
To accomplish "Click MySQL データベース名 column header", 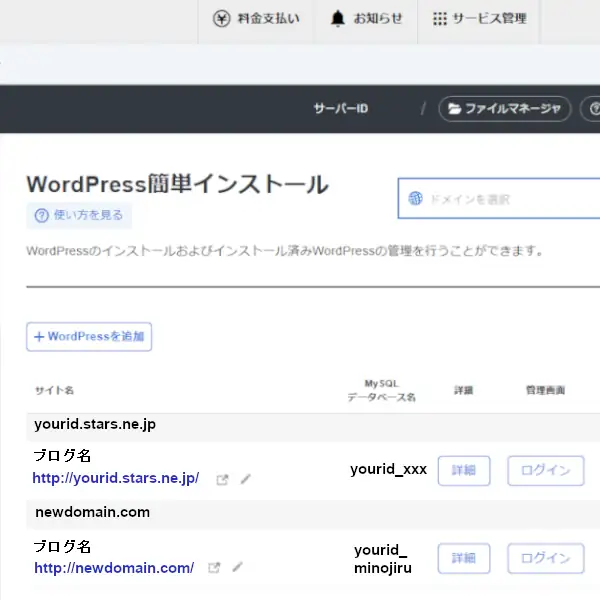I will pos(382,390).
